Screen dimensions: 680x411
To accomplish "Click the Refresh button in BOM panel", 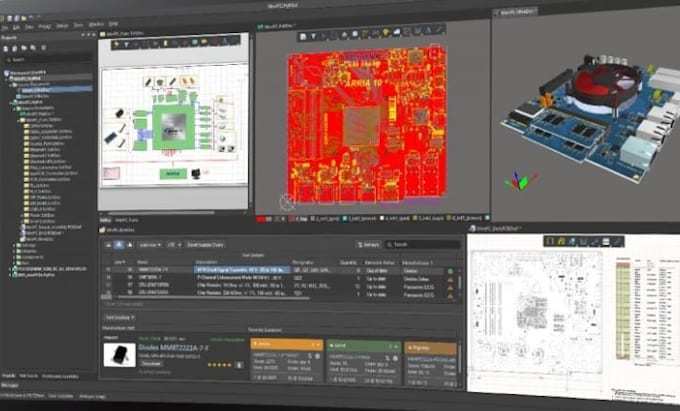I will pos(368,245).
